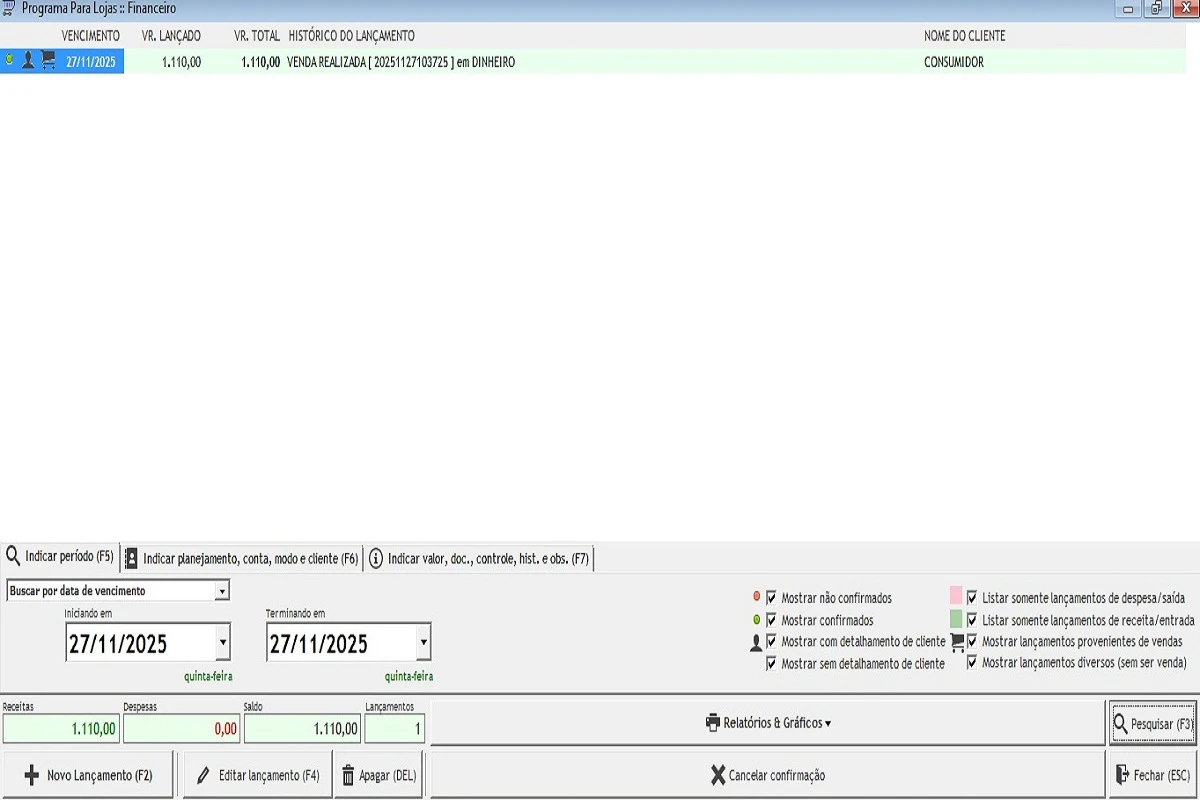The width and height of the screenshot is (1200, 800).
Task: Click the shopping cart icon in first row
Action: (x=48, y=61)
